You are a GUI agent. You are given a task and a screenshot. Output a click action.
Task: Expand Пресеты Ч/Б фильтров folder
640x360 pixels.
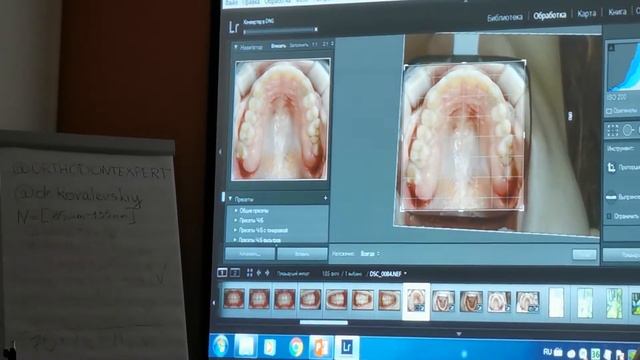coord(236,240)
